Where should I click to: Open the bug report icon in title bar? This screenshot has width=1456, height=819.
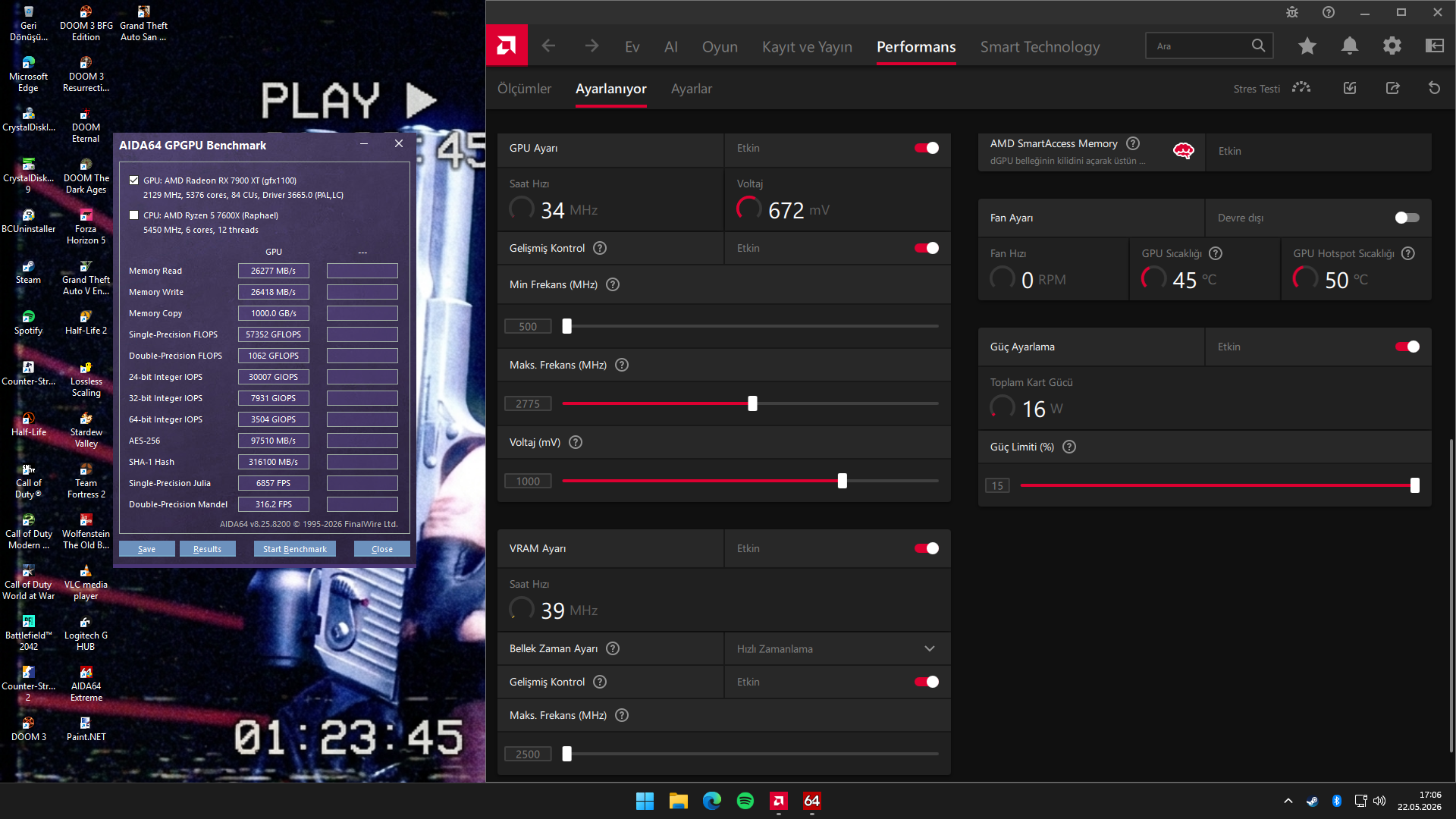coord(1292,12)
